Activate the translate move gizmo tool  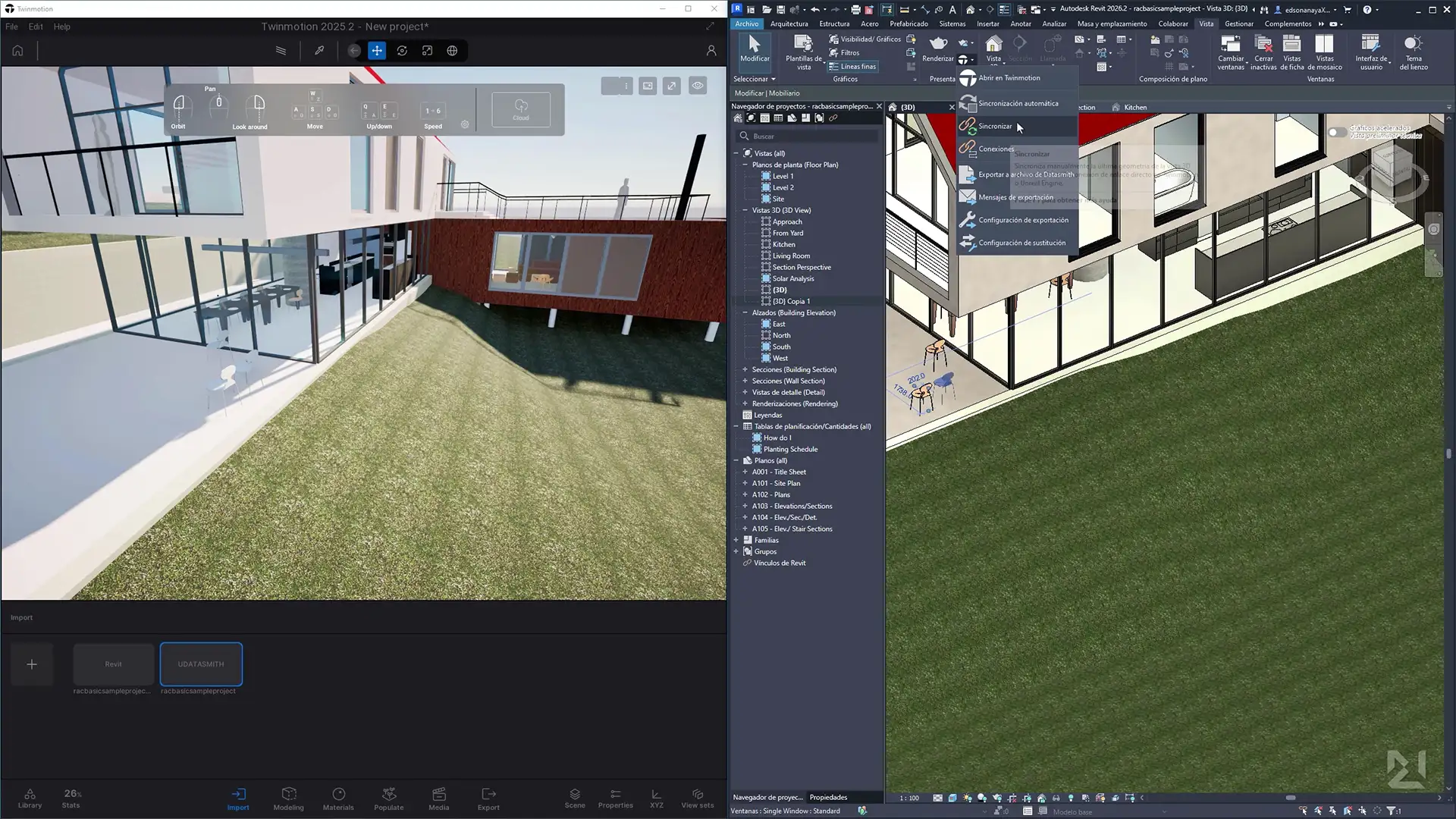click(x=377, y=51)
